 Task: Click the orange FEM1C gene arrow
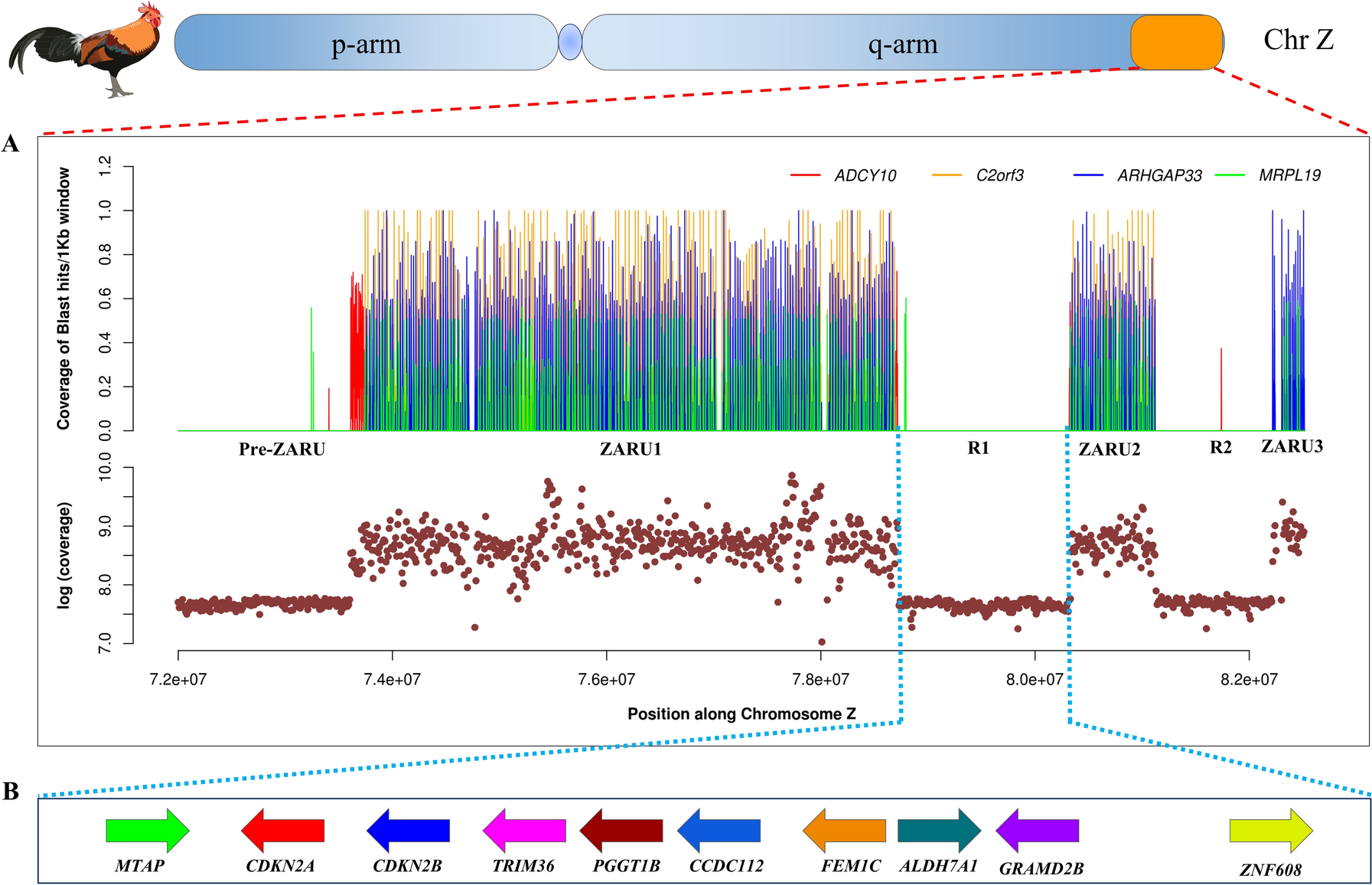point(846,831)
